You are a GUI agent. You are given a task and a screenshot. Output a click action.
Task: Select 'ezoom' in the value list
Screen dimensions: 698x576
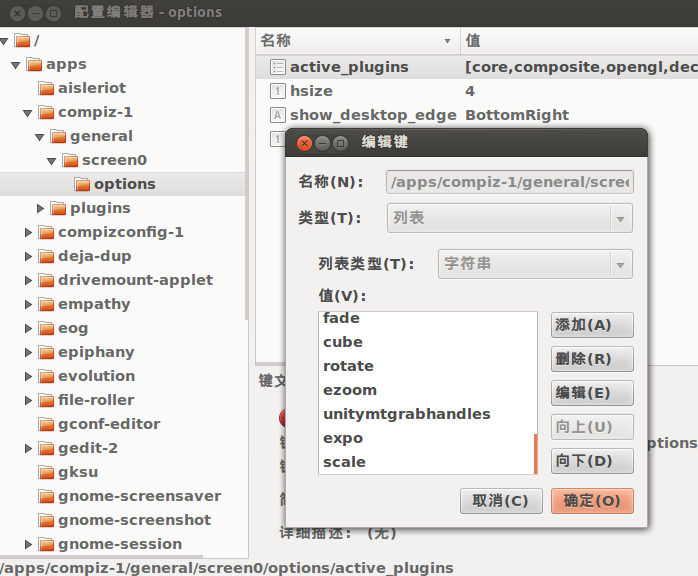pos(427,390)
